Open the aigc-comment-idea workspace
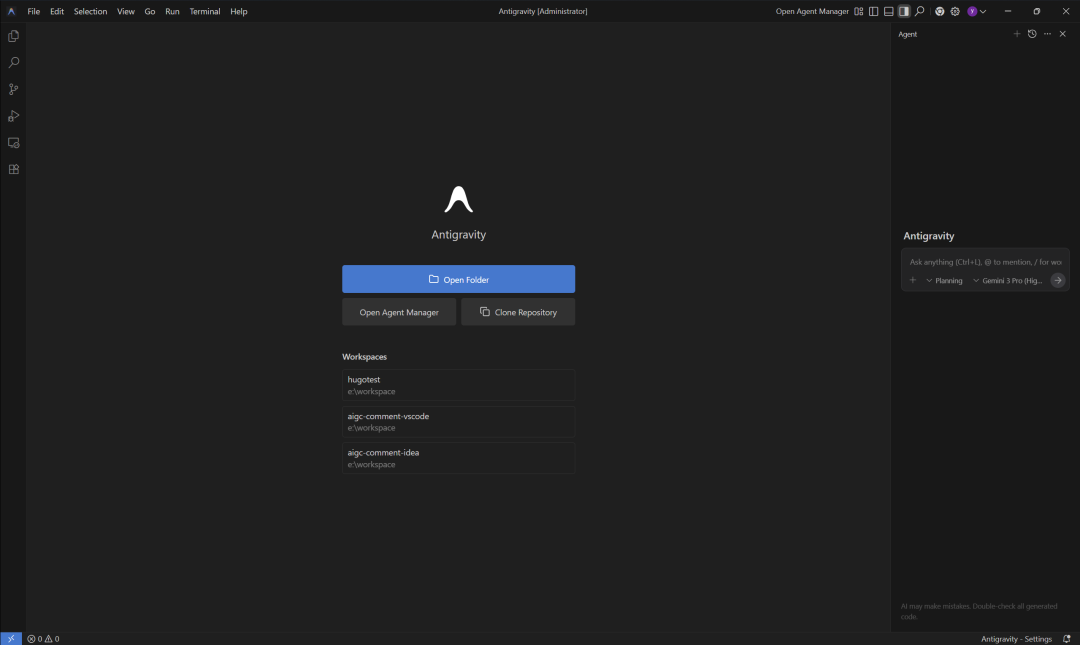This screenshot has width=1080, height=645. 458,458
